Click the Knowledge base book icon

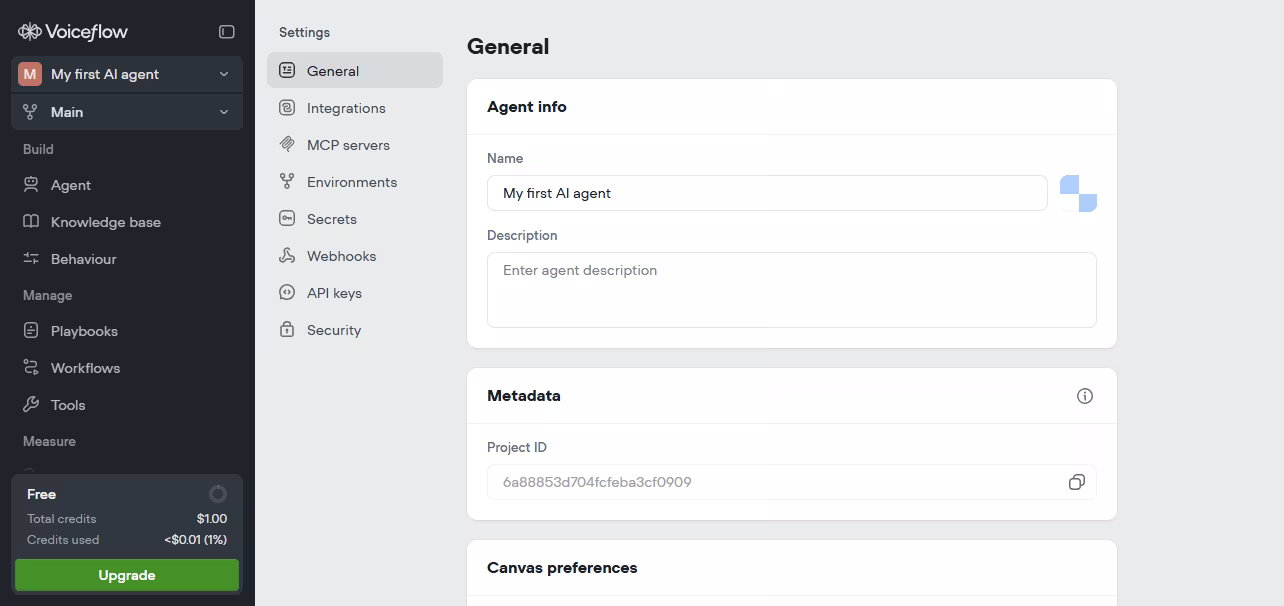tap(31, 222)
